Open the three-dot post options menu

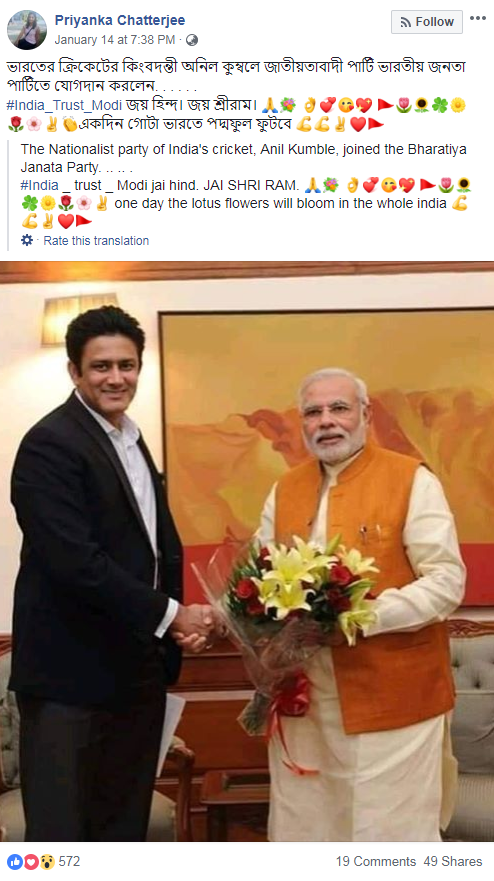pos(478,18)
